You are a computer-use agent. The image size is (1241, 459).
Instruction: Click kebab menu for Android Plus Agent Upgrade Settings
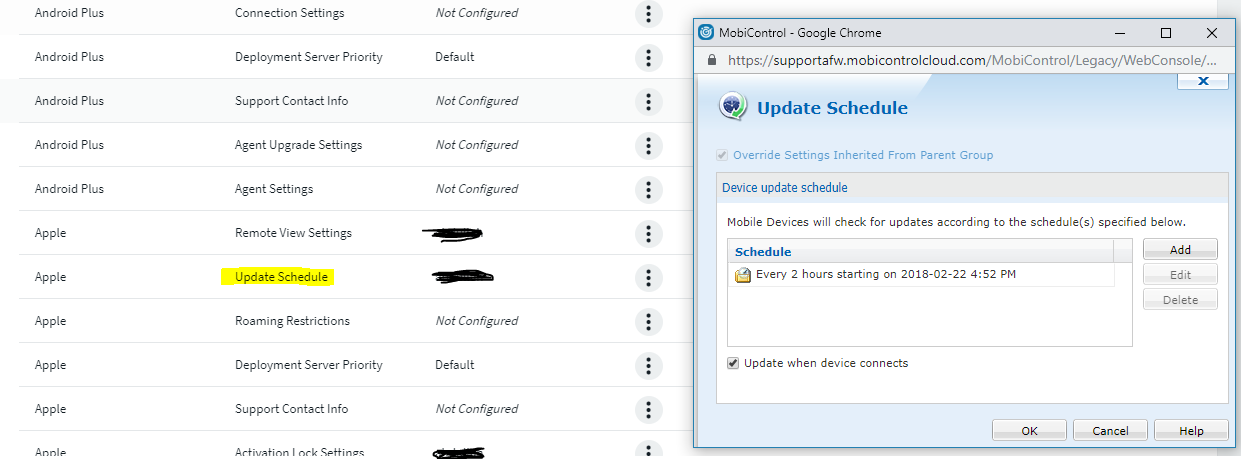[x=648, y=146]
